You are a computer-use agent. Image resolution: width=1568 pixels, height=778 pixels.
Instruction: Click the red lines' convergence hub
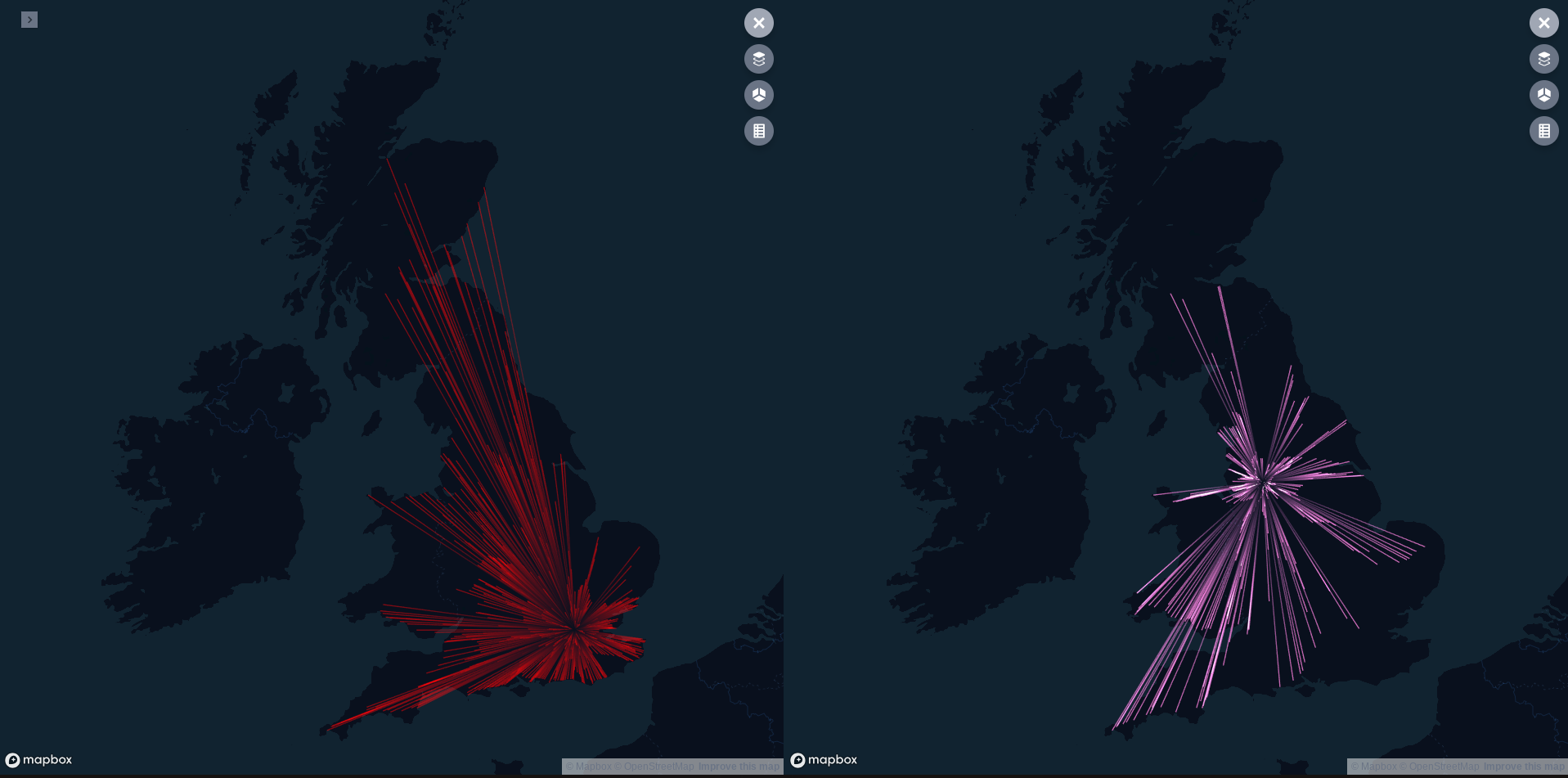[575, 627]
